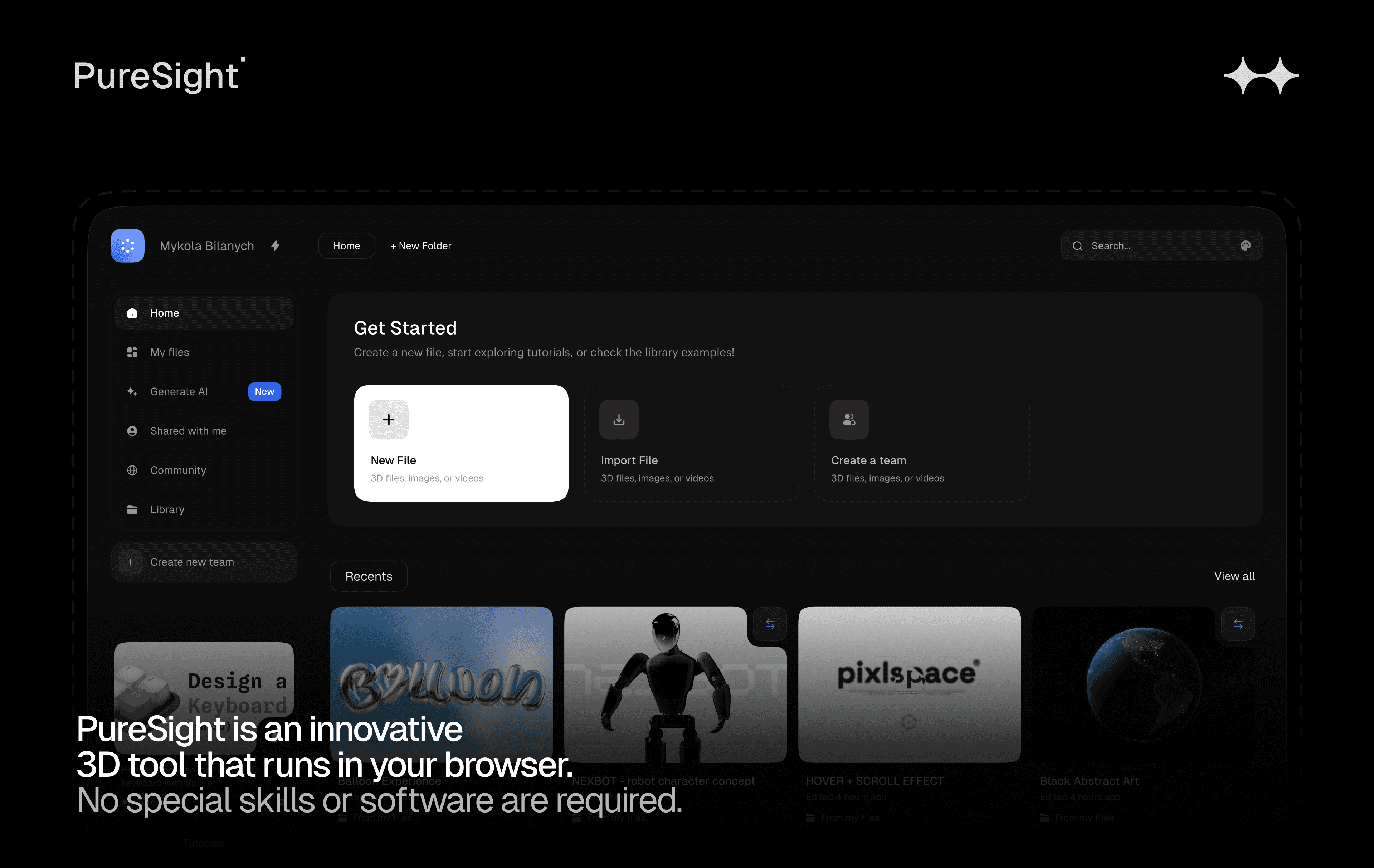
Task: Click the people icon on Create a team card
Action: pyautogui.click(x=848, y=419)
